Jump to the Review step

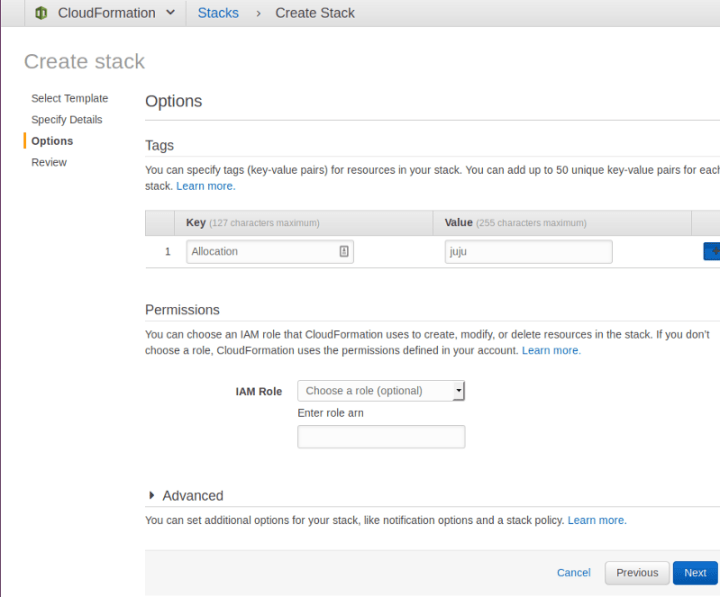(49, 162)
